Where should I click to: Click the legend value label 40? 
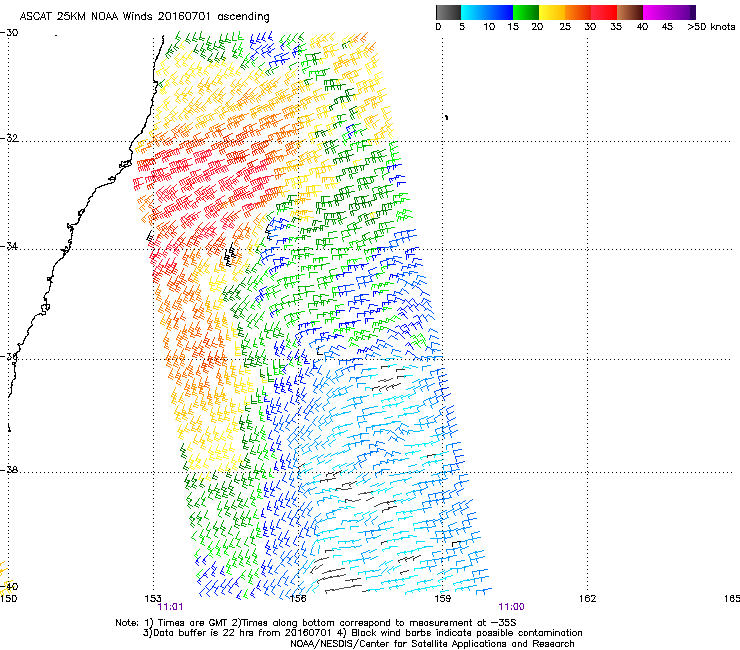click(642, 27)
